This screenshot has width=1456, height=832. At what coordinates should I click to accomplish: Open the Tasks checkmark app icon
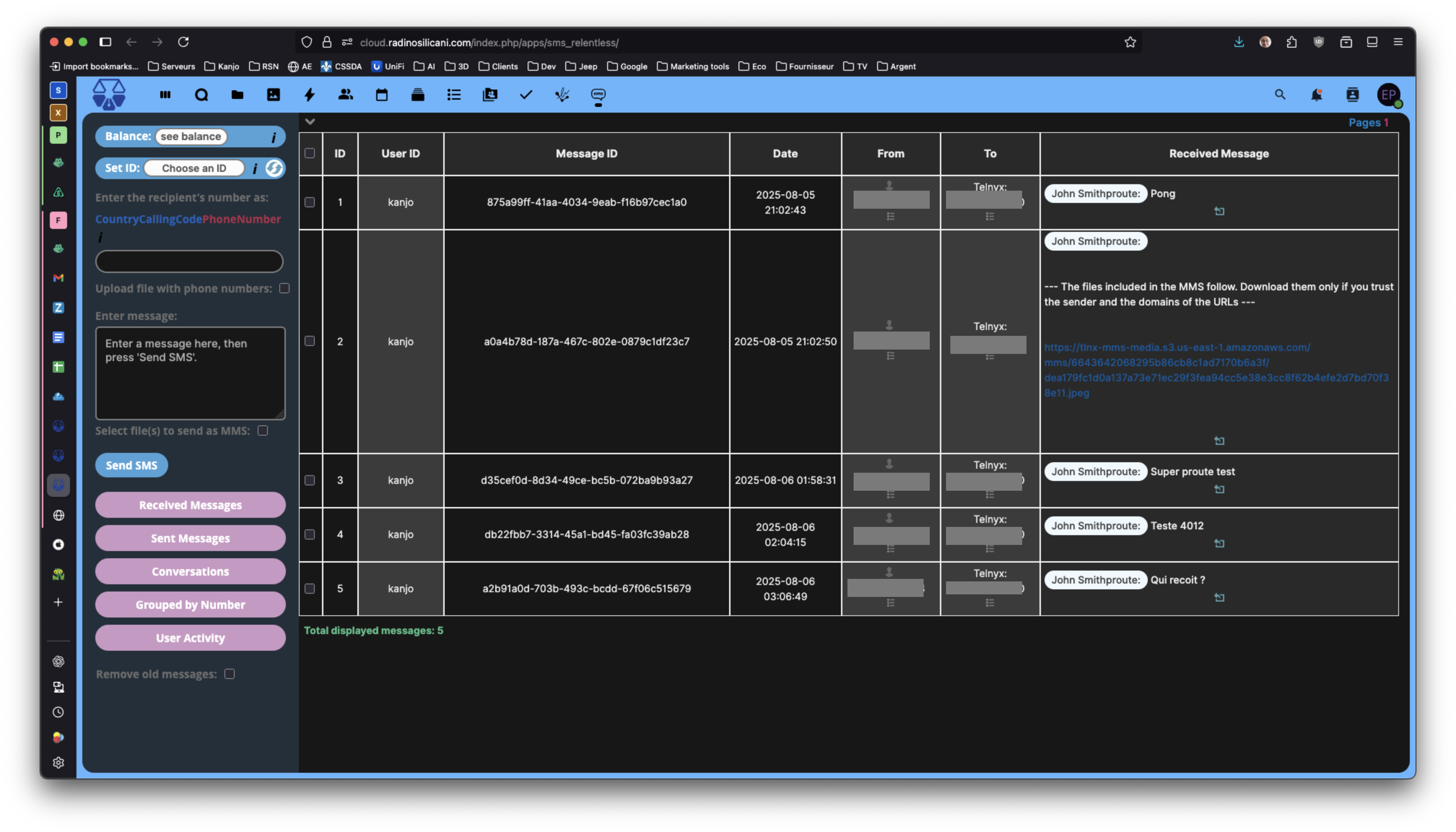pyautogui.click(x=526, y=95)
